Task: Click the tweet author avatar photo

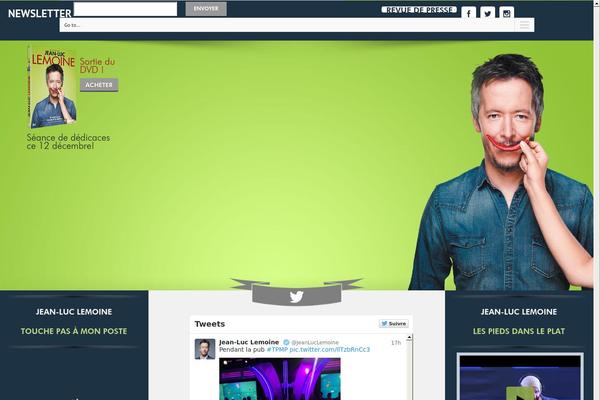Action: [x=205, y=349]
